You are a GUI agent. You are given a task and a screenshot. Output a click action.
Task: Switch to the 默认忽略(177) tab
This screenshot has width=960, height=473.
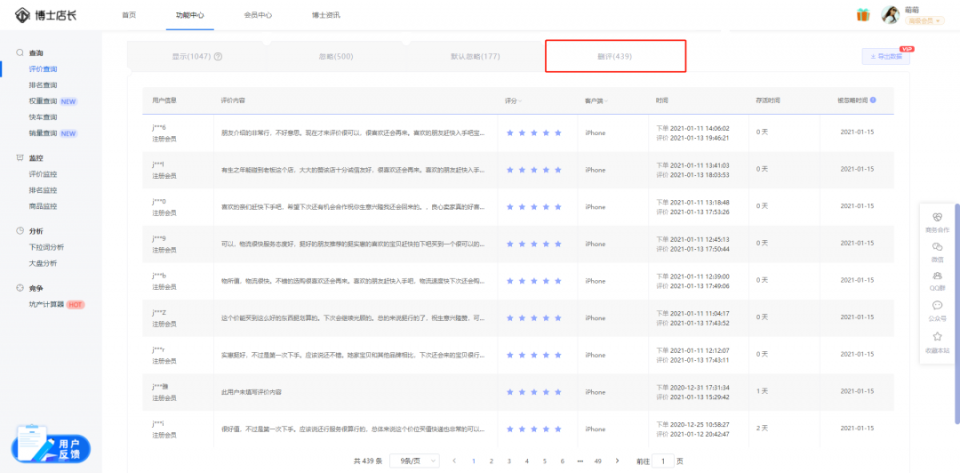(475, 57)
